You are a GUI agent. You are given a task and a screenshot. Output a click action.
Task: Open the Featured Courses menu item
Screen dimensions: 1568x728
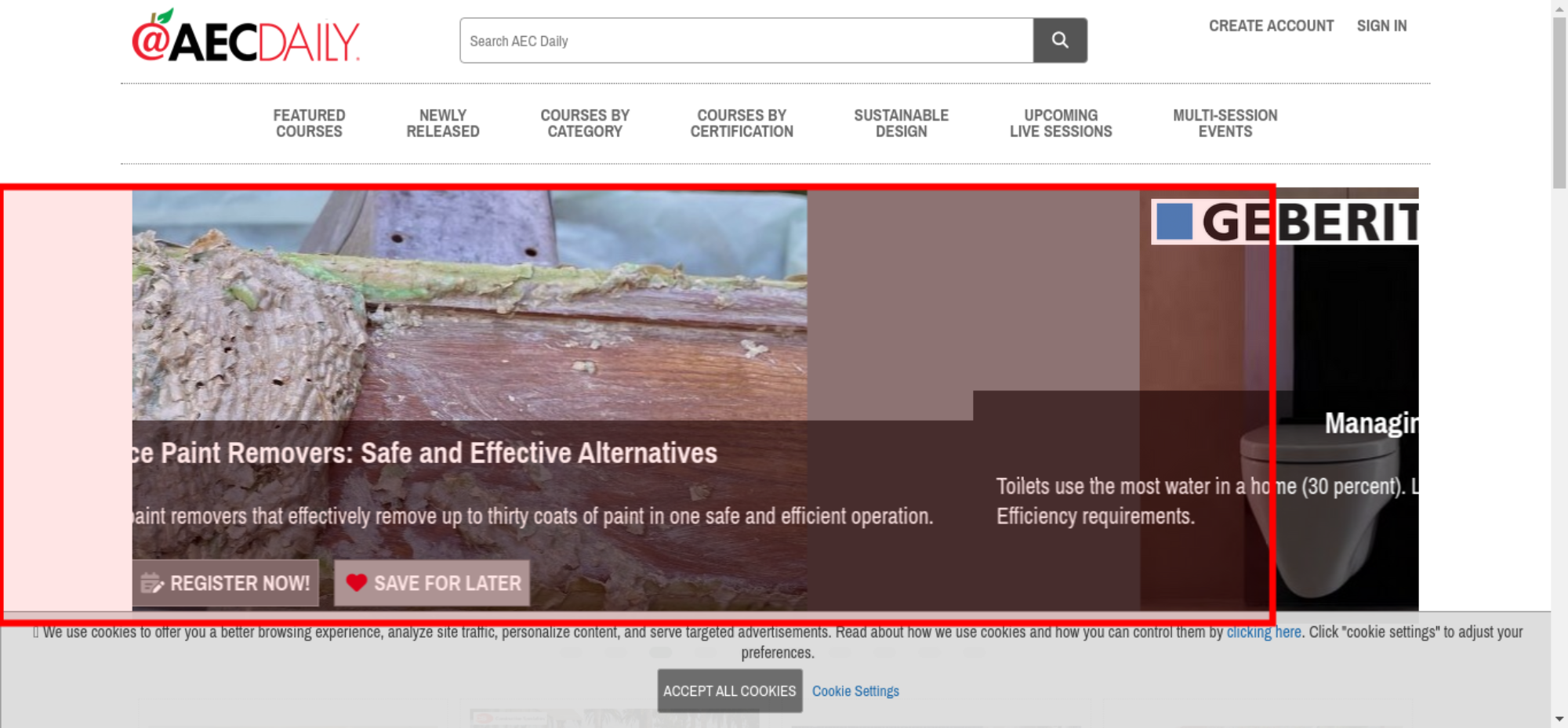coord(309,124)
